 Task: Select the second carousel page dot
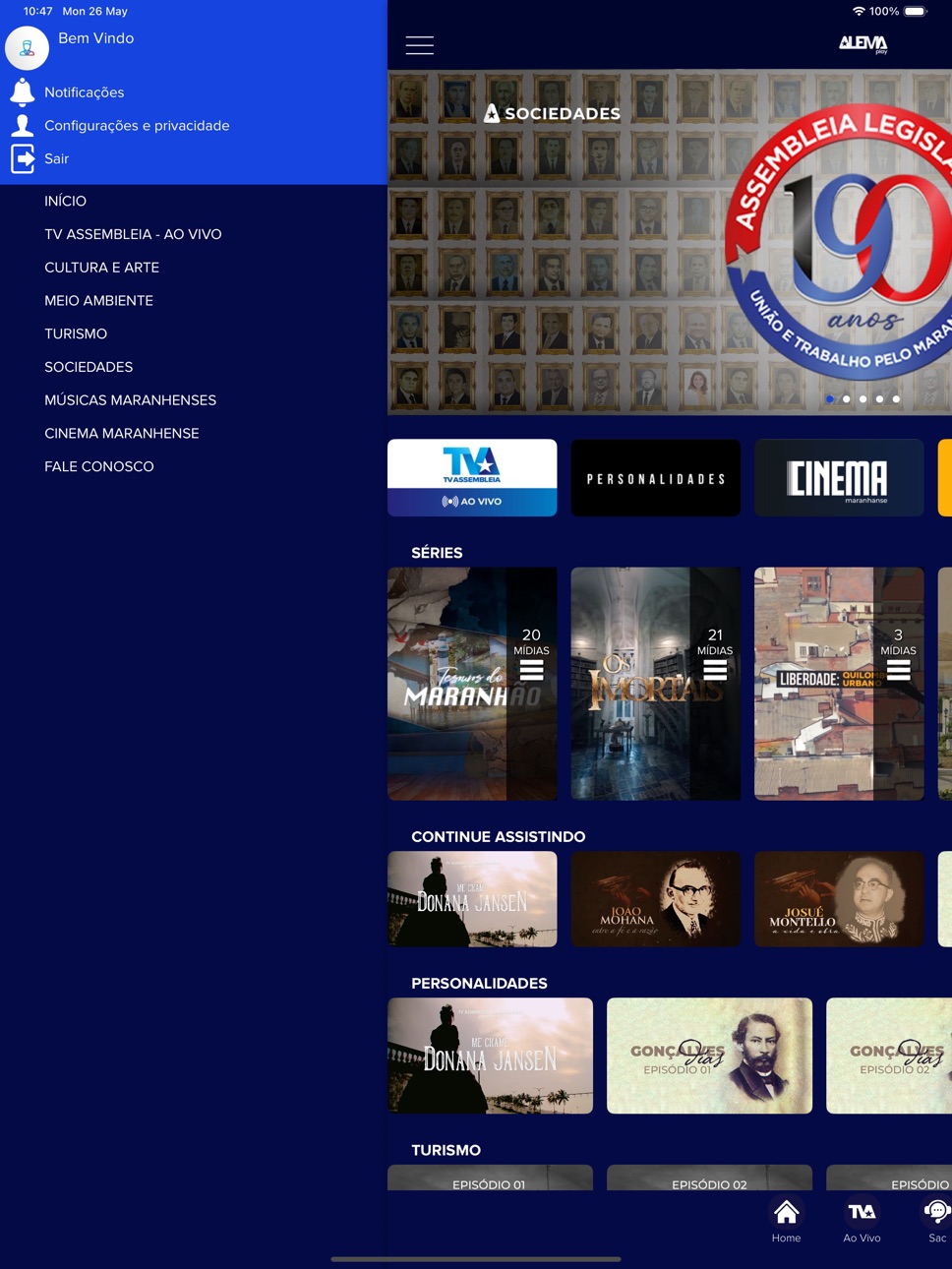847,399
